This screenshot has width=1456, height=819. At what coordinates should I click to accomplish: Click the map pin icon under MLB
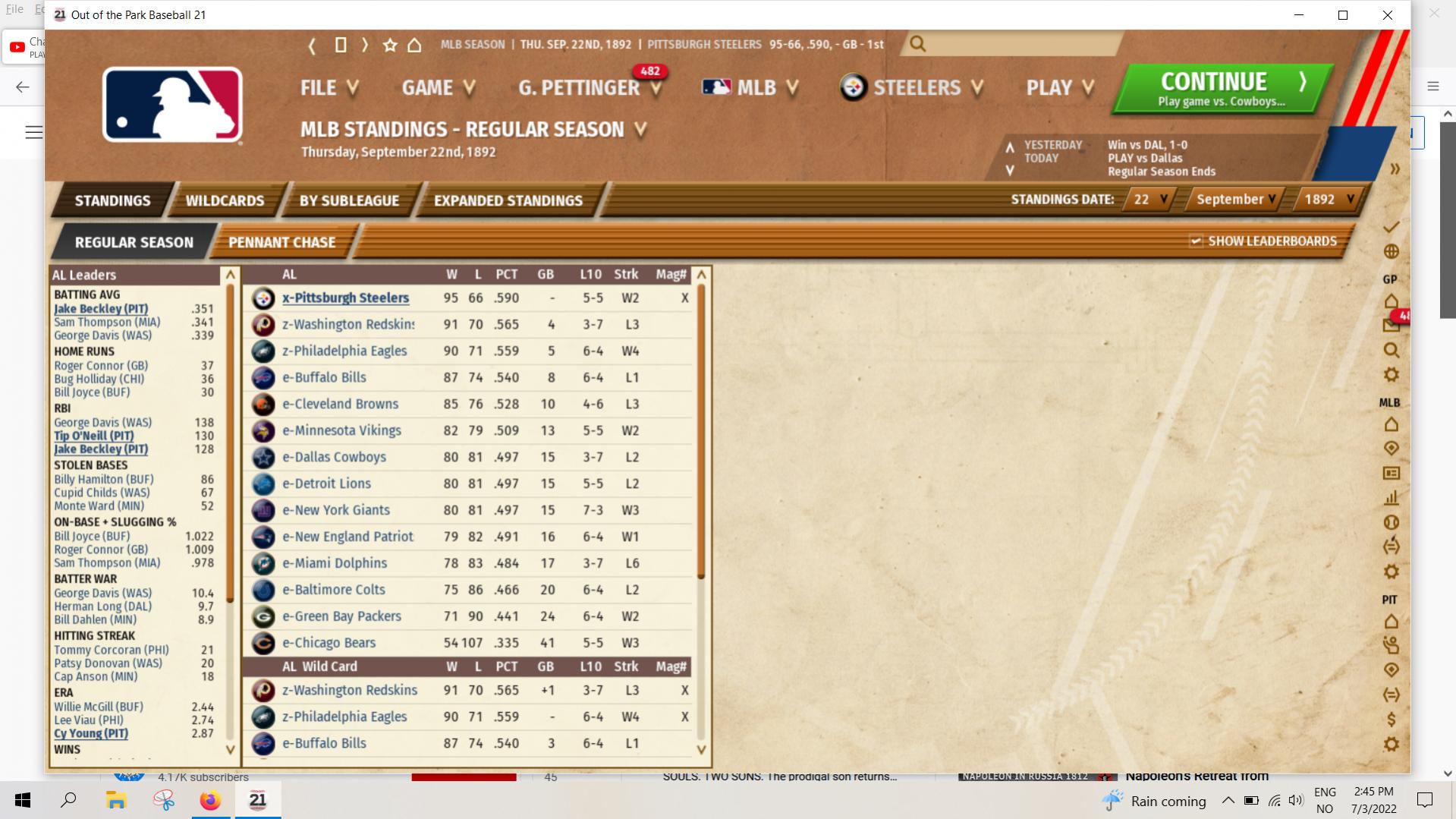1391,449
